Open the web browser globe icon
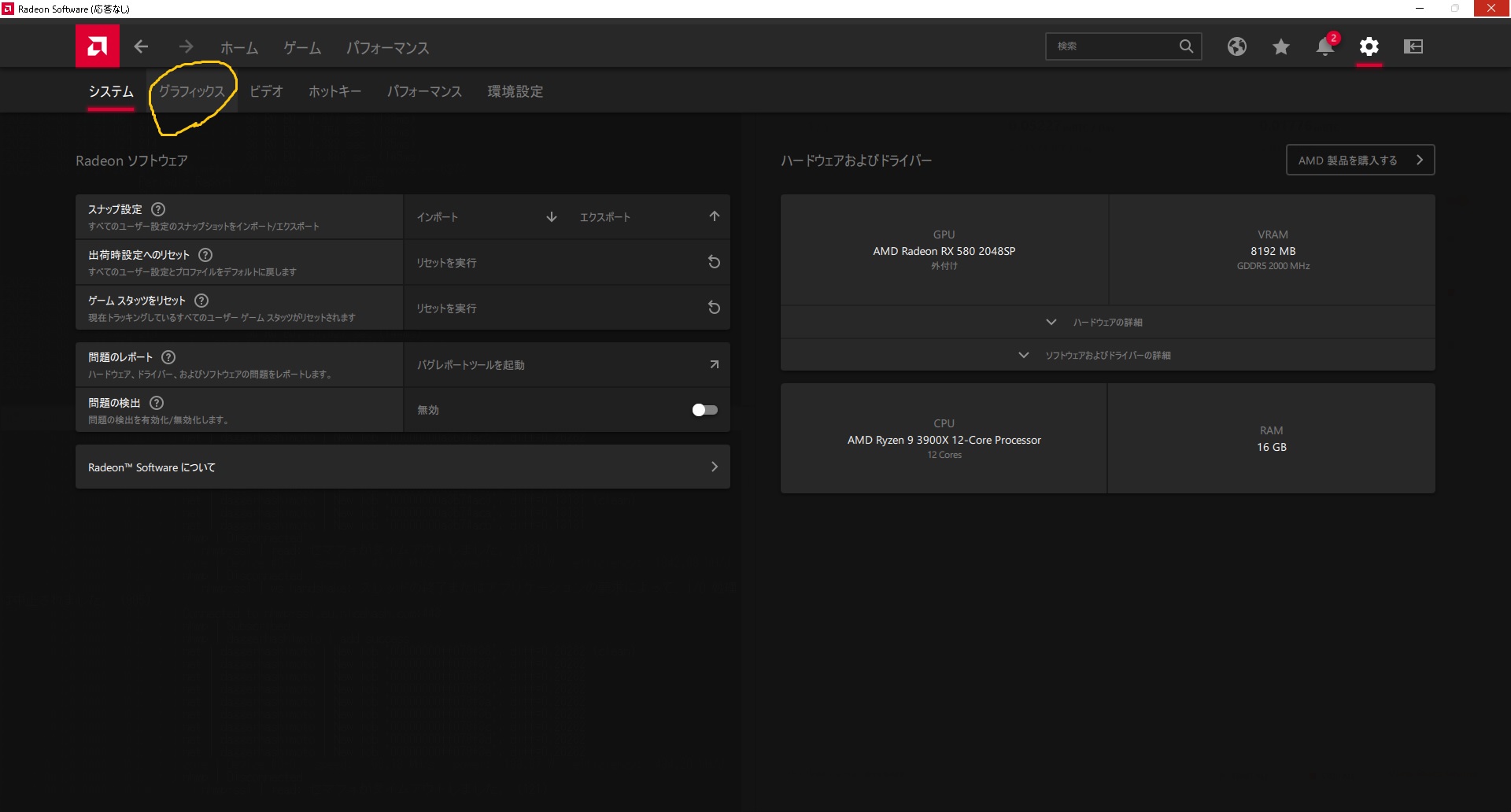This screenshot has width=1511, height=812. pos(1236,47)
